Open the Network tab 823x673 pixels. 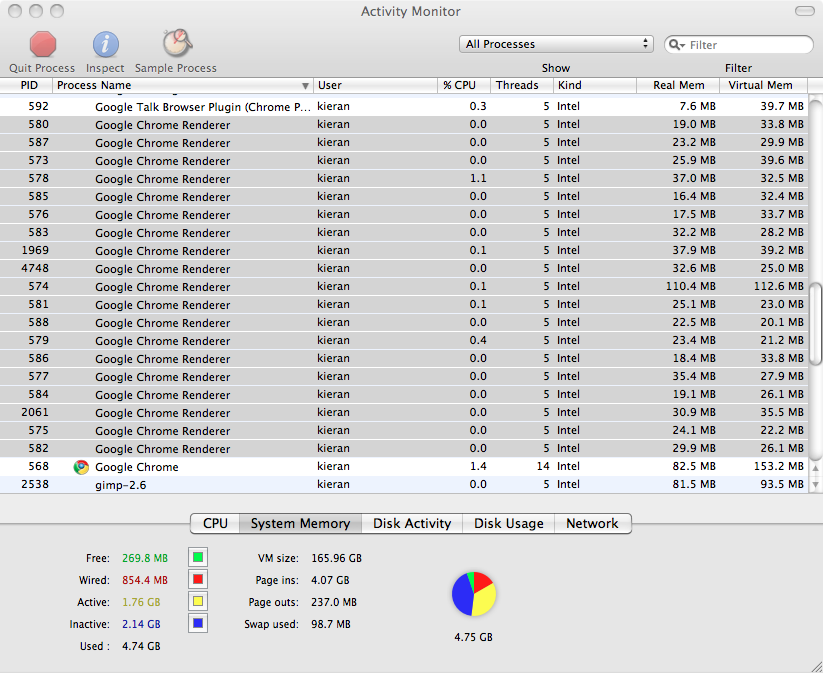point(592,523)
